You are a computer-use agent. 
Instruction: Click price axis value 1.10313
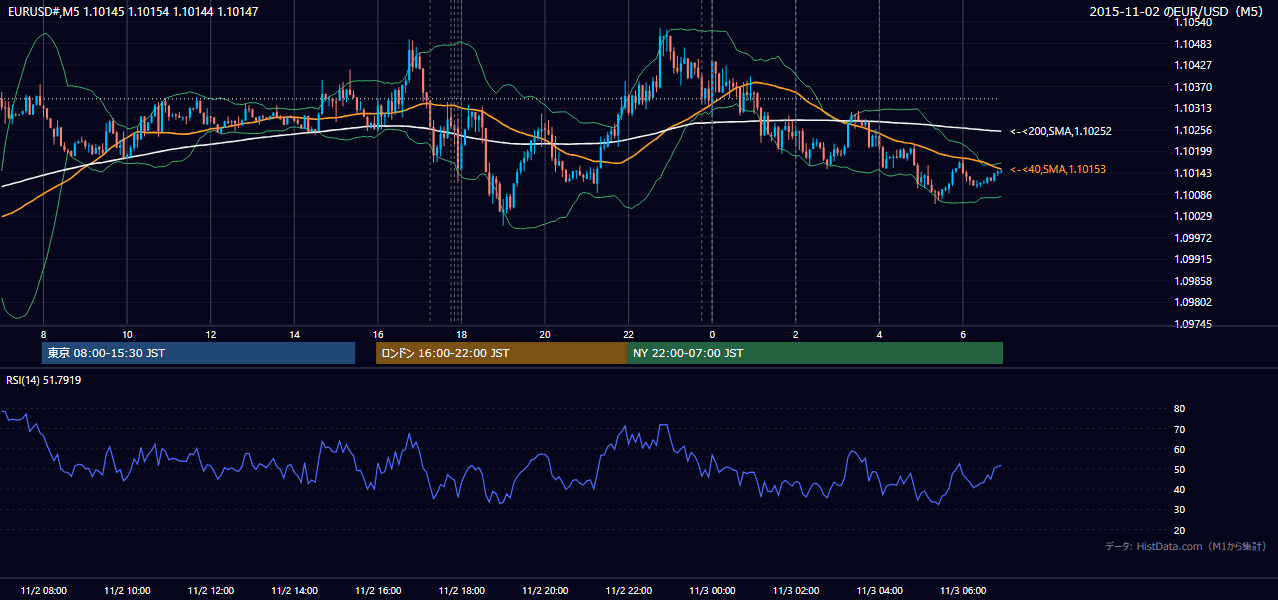(1193, 108)
